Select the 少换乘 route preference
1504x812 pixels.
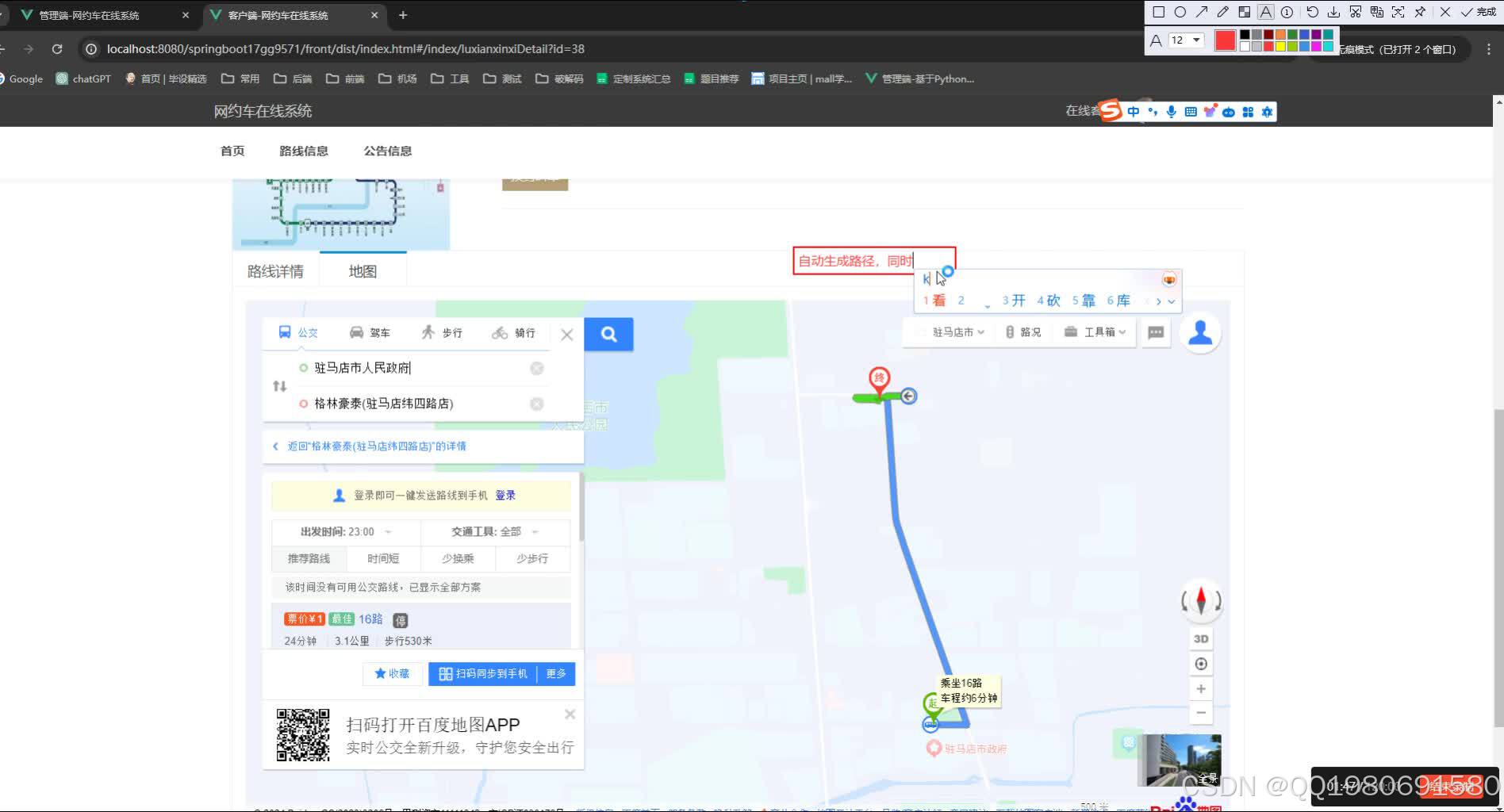coord(457,559)
